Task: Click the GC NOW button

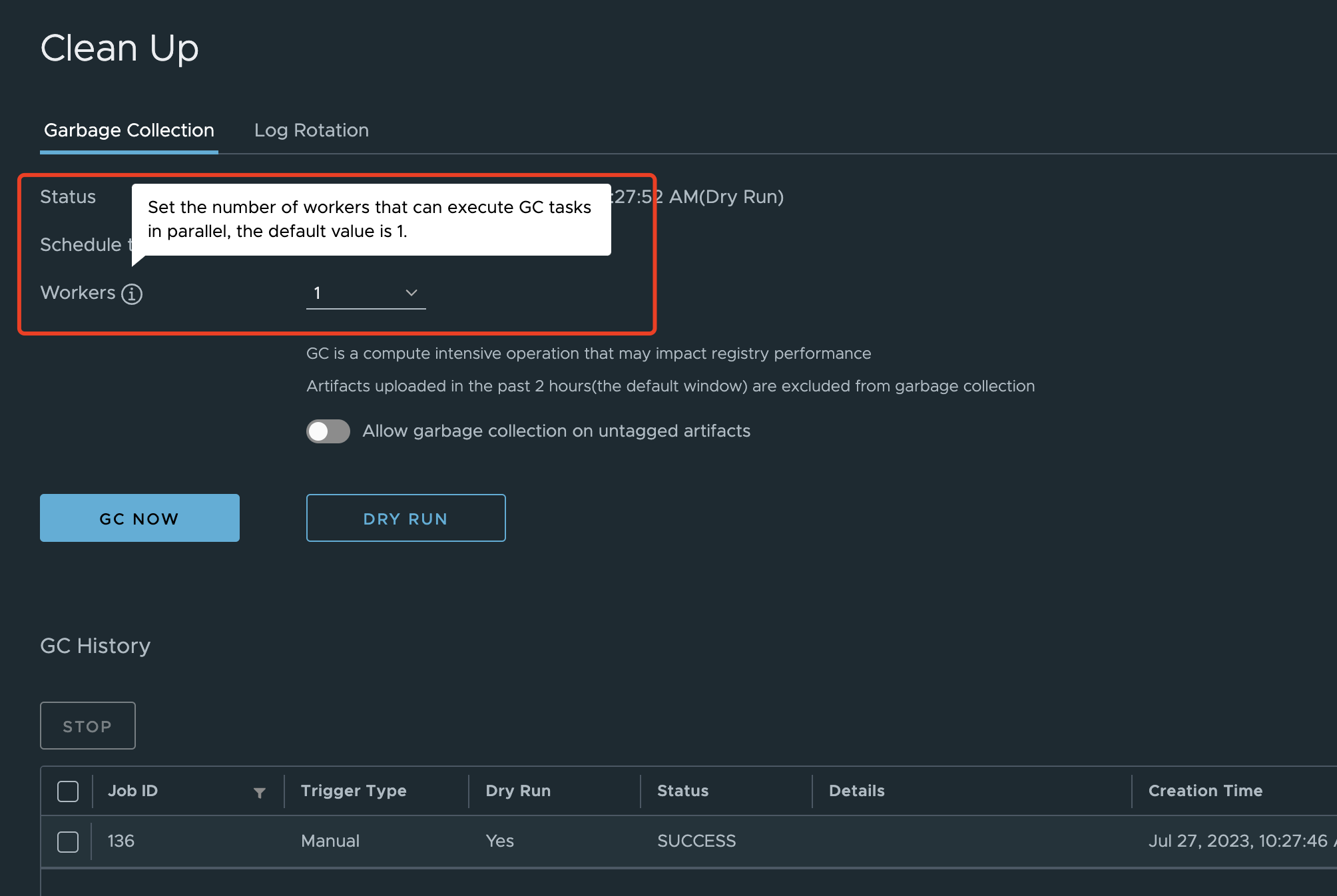Action: tap(138, 518)
